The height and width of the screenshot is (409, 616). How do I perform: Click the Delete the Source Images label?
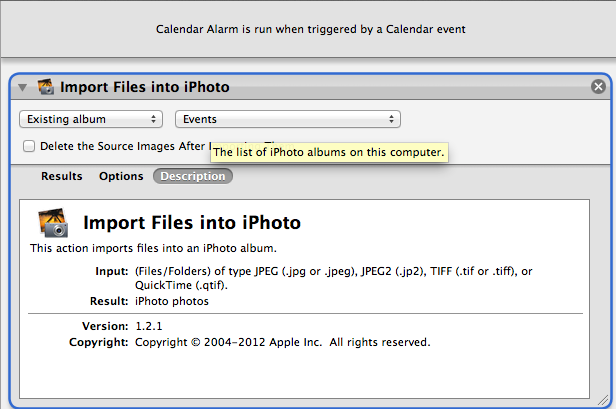point(123,146)
